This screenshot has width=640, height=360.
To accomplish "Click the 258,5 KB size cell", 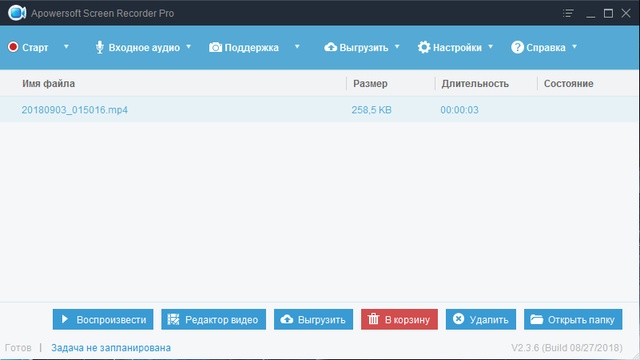I will click(371, 110).
